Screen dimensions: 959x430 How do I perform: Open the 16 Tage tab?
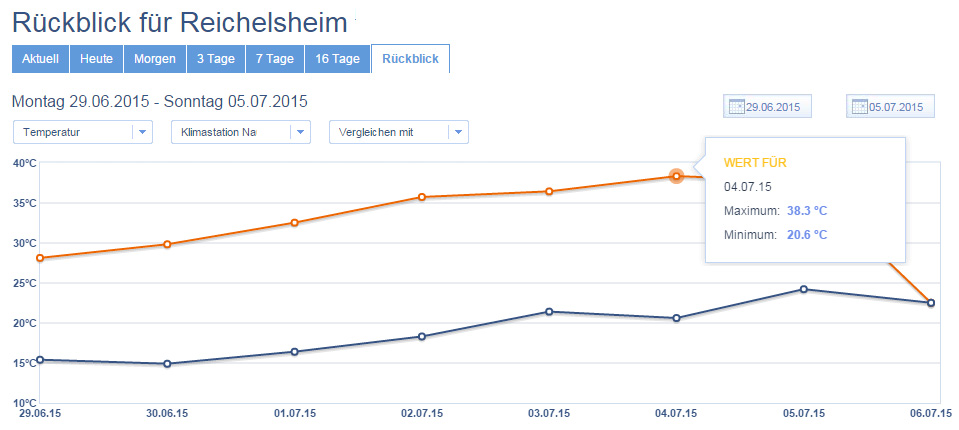pyautogui.click(x=337, y=59)
